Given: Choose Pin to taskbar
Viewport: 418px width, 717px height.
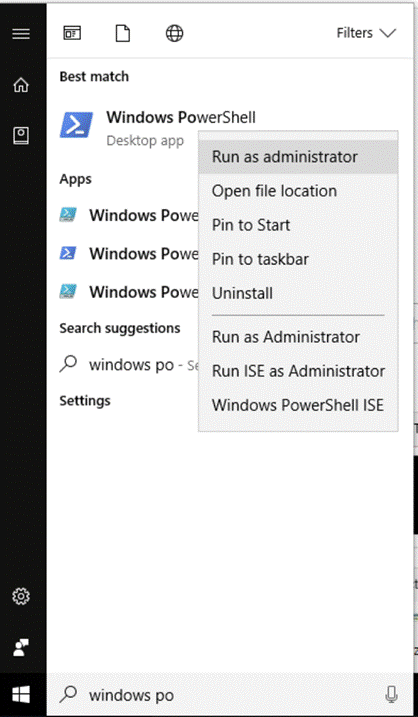Looking at the screenshot, I should coord(298,259).
